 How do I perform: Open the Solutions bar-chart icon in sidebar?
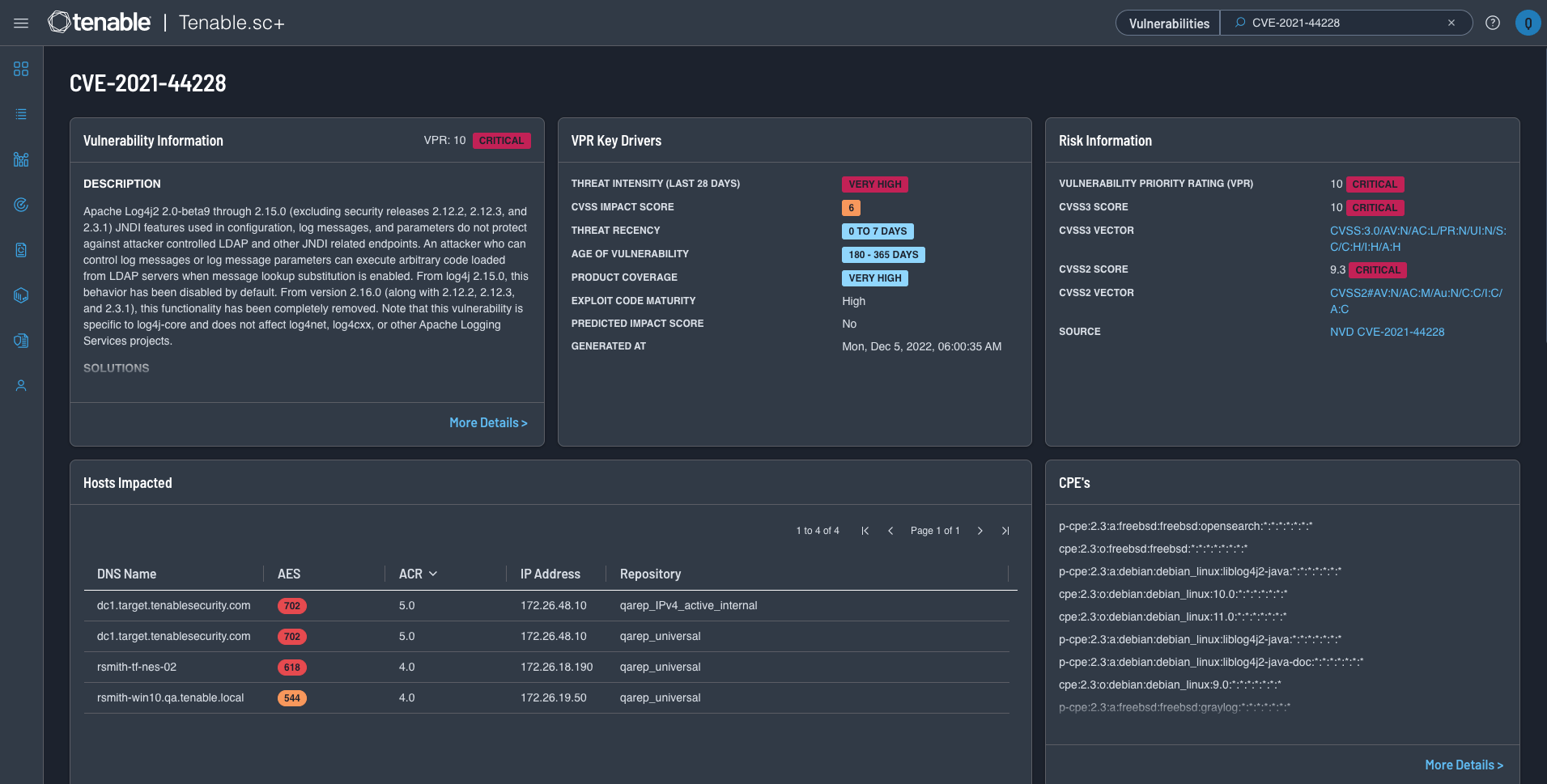20,159
